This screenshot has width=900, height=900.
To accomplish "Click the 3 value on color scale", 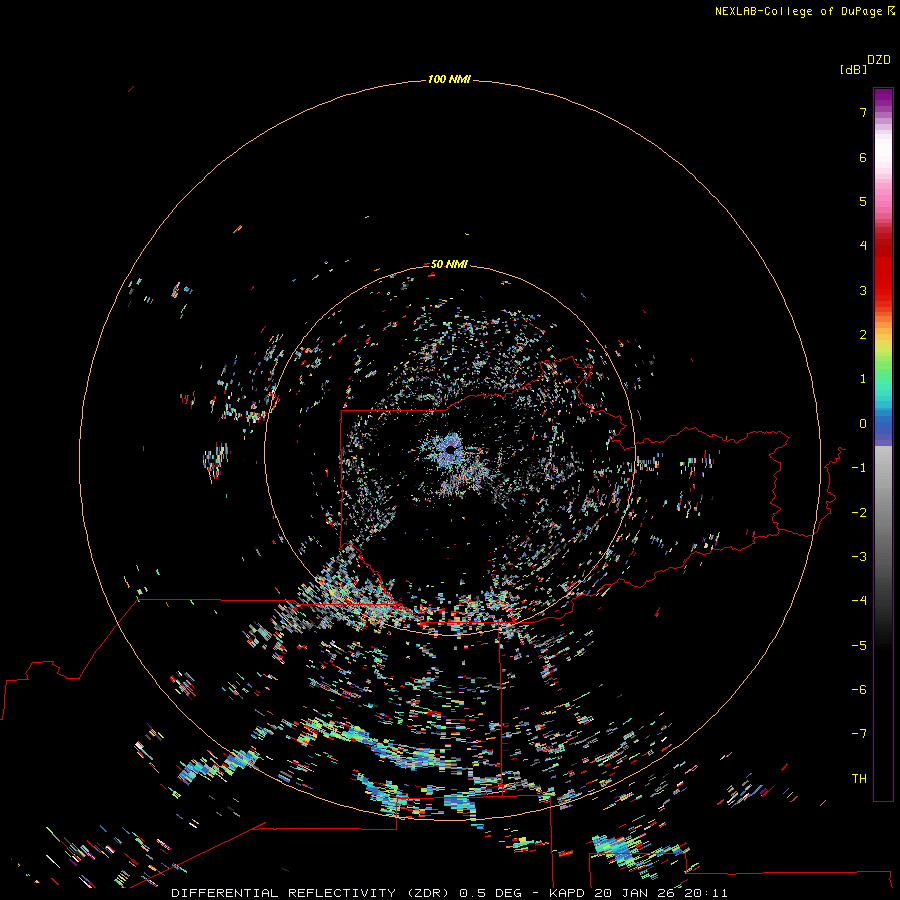I will tap(863, 290).
